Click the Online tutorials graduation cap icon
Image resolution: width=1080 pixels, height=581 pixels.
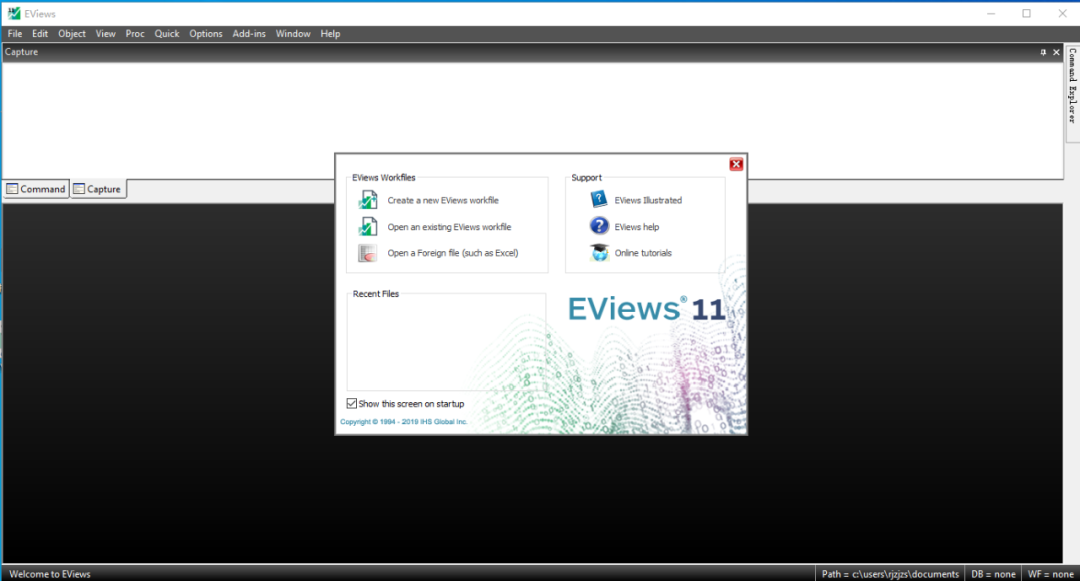click(599, 253)
